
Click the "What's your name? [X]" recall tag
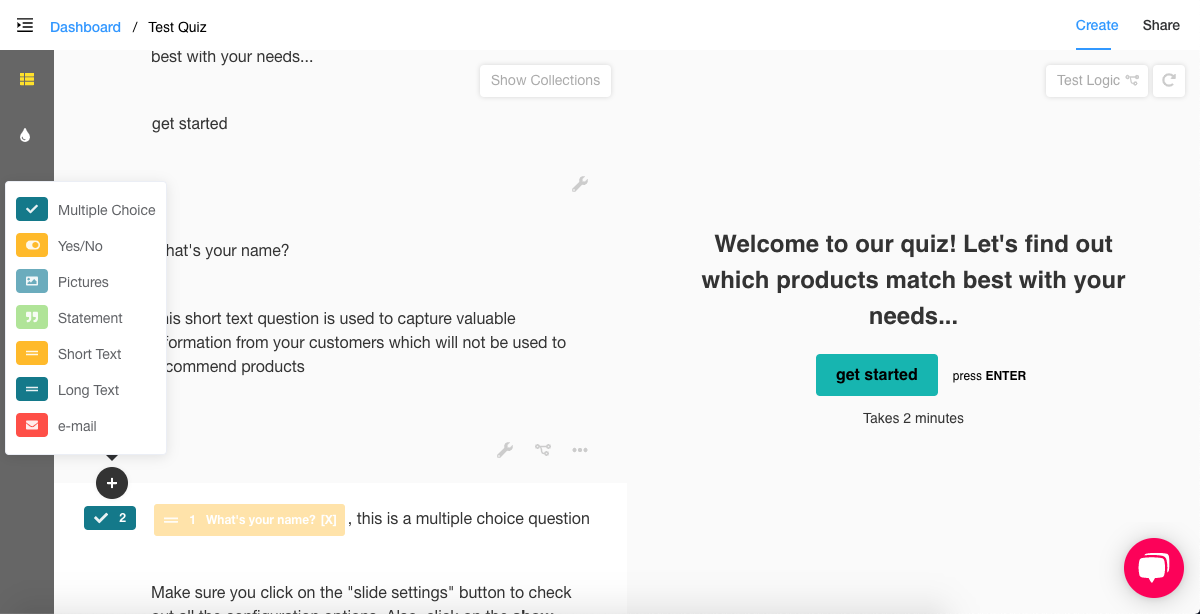(x=249, y=520)
